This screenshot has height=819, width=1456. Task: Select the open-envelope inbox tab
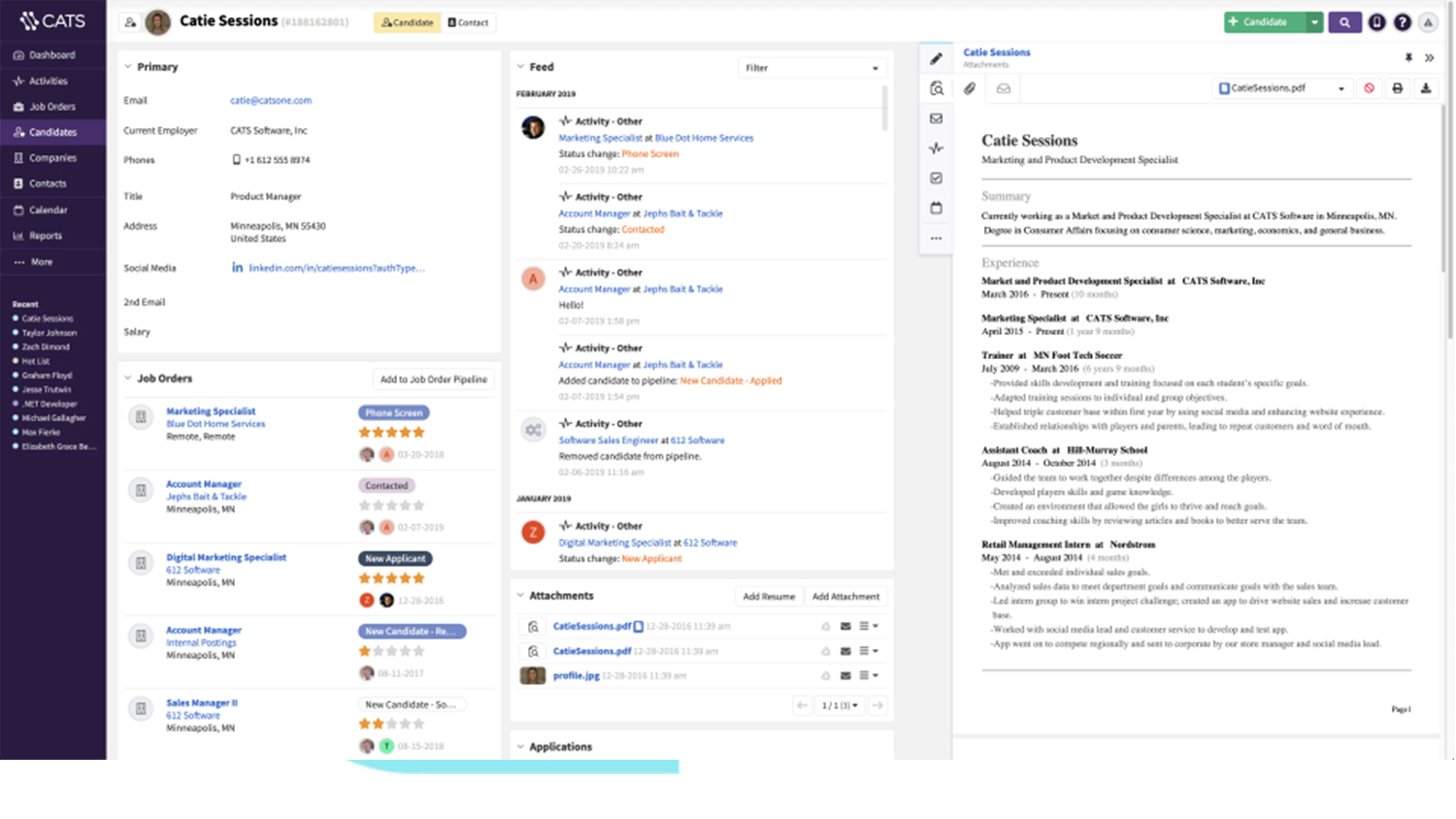click(x=1004, y=88)
